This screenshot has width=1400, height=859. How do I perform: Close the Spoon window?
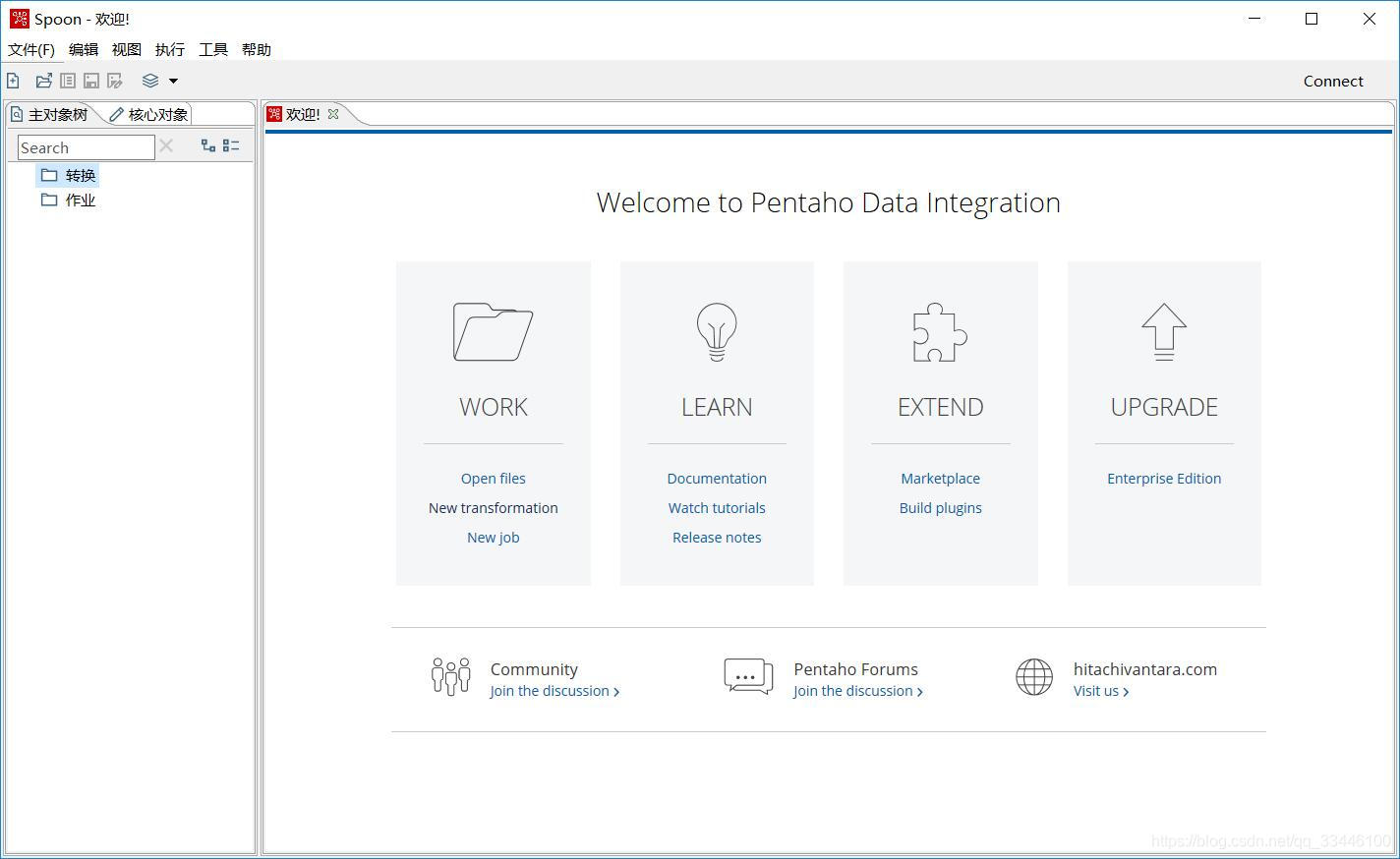click(x=1369, y=19)
